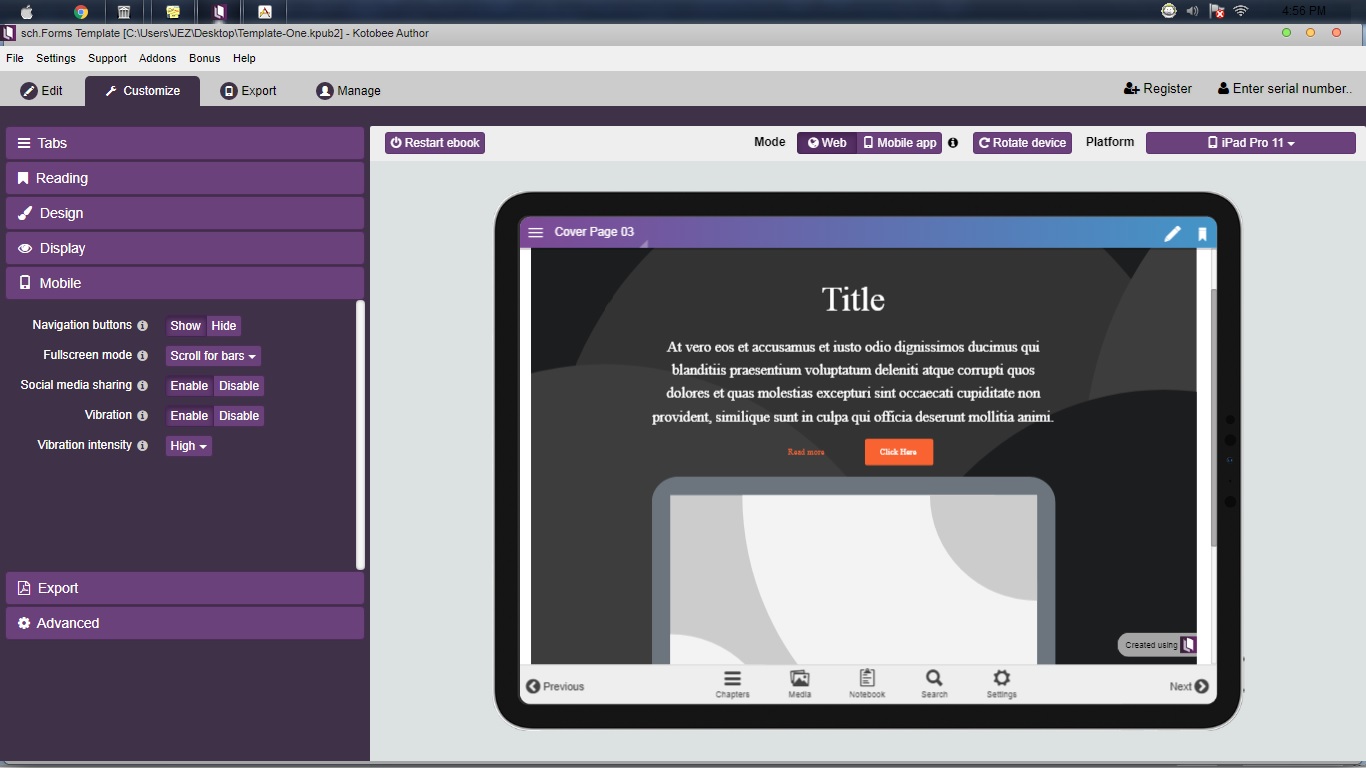Click the pencil annotate icon in ebook header

point(1172,234)
